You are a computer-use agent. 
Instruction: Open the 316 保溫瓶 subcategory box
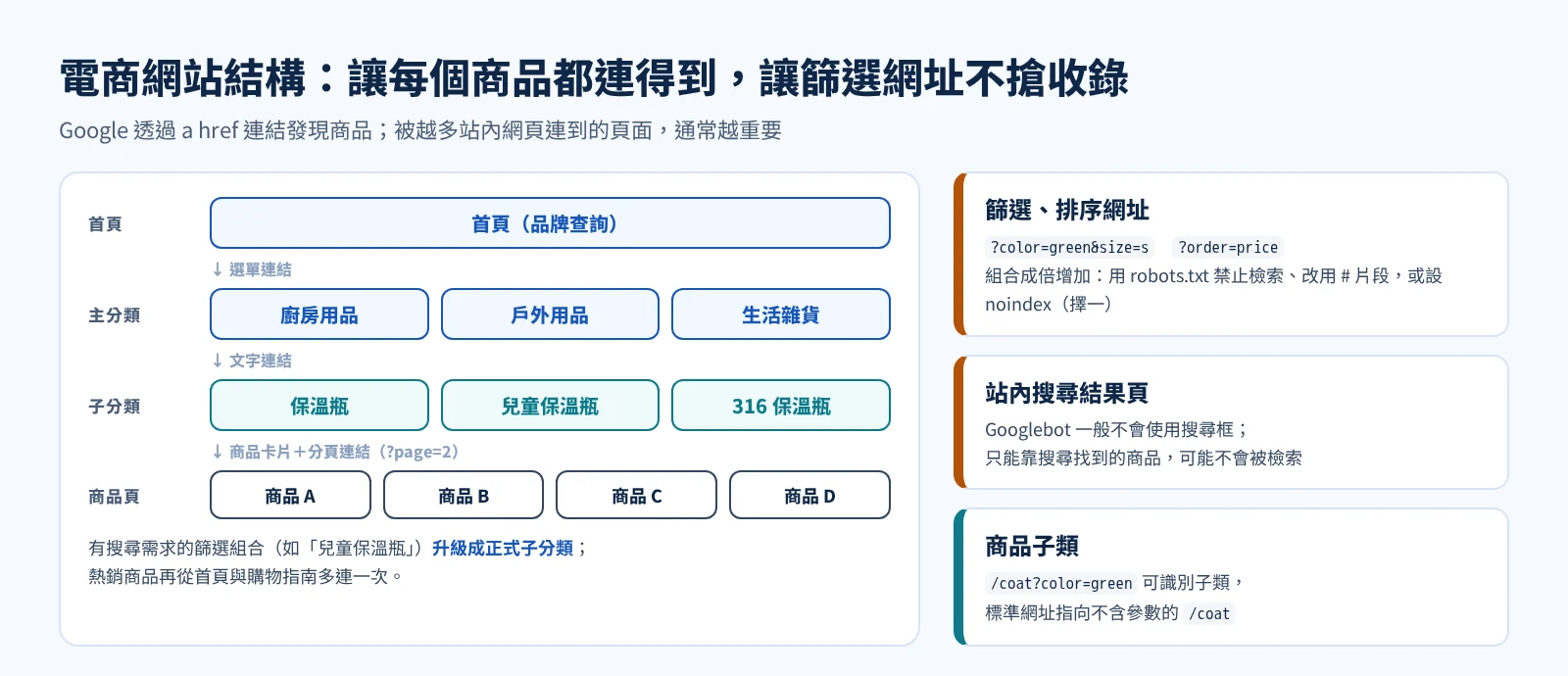[781, 406]
